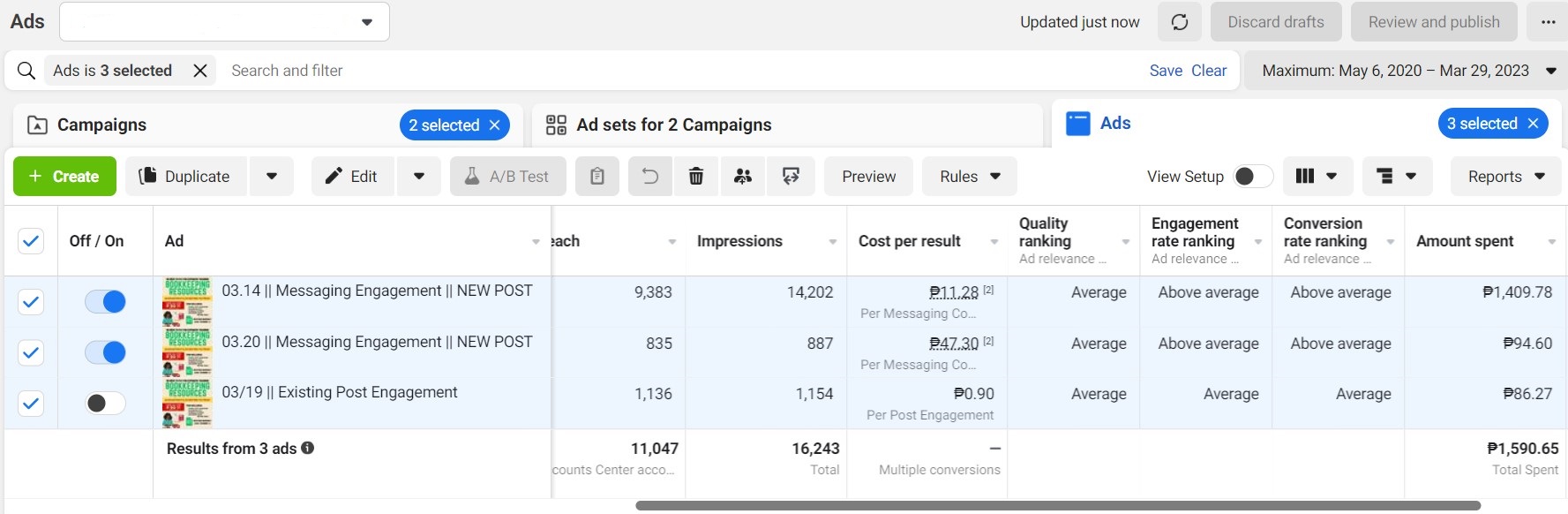Uncheck the select-all ads checkbox
1568x514 pixels.
(31, 241)
